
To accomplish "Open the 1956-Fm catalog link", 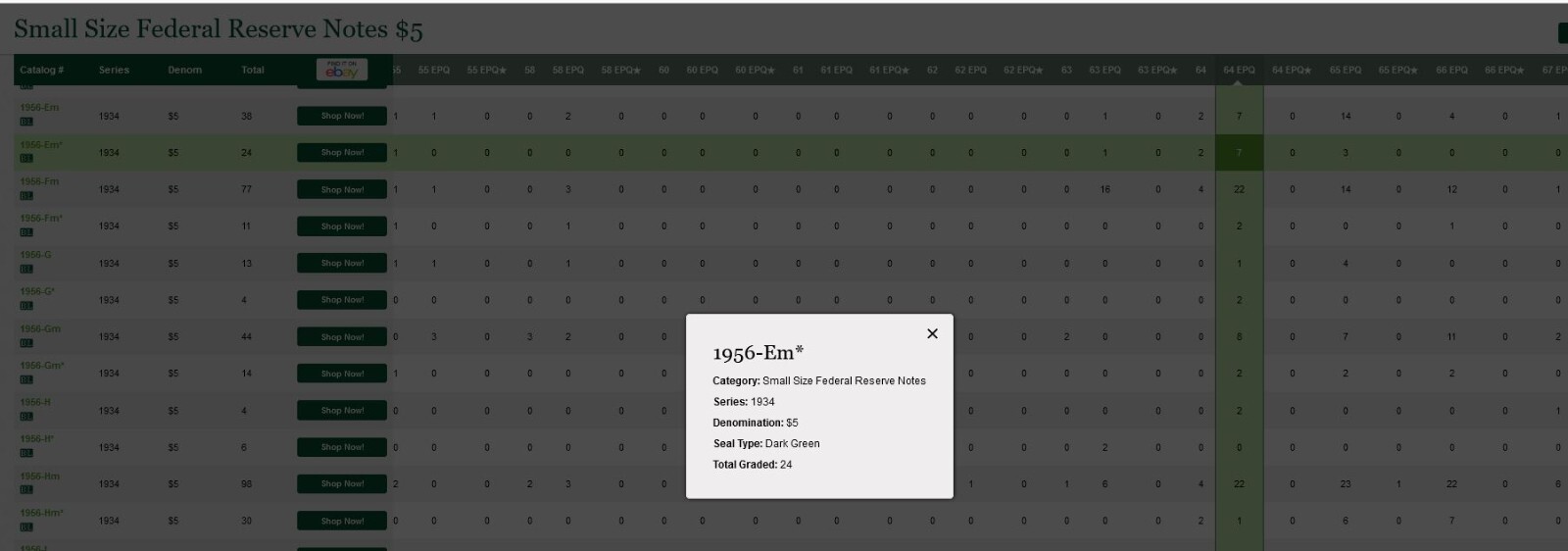I will click(x=39, y=181).
